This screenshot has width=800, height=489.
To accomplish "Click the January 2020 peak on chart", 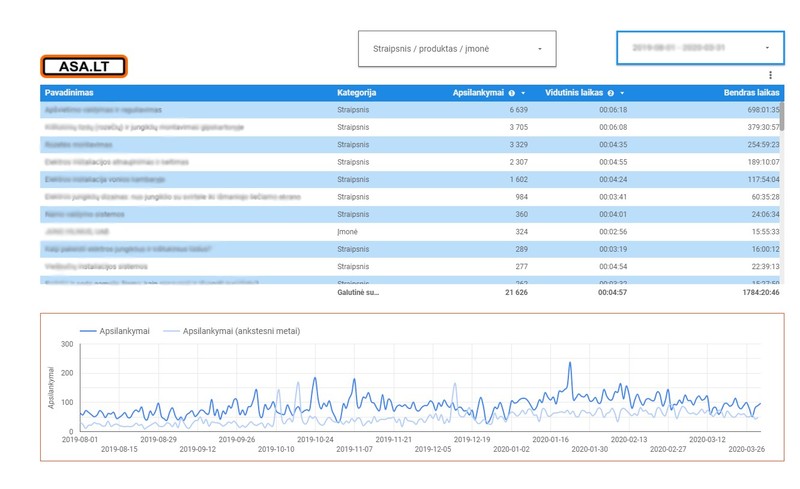I will [x=570, y=363].
